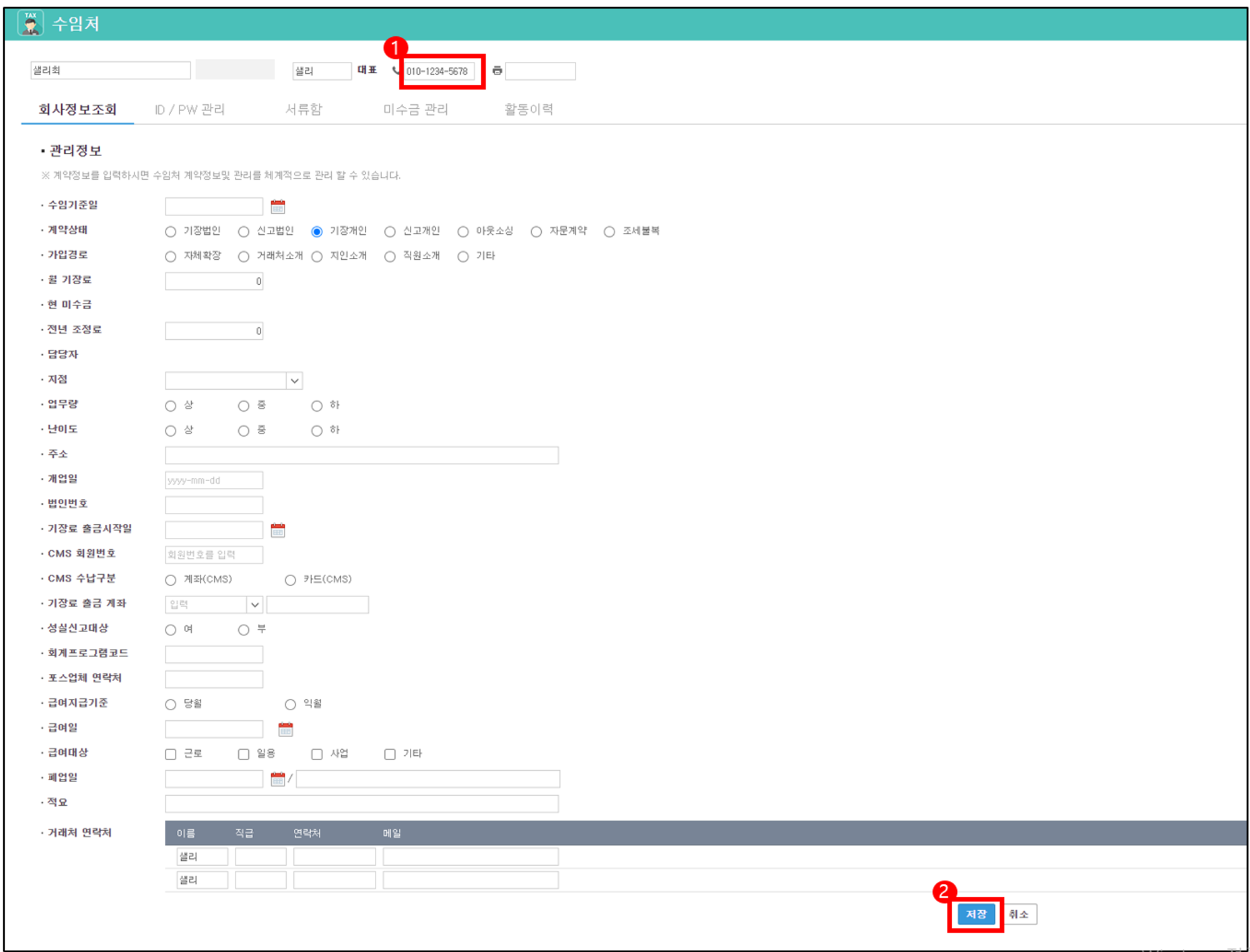Viewport: 1250px width, 952px height.
Task: Open calendar picker for 폐업일
Action: tap(277, 779)
